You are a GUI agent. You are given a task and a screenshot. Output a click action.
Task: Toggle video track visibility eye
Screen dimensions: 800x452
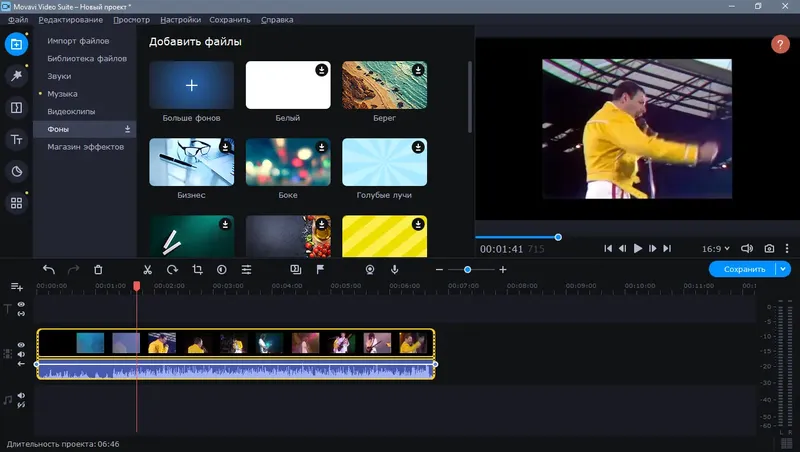pos(21,345)
